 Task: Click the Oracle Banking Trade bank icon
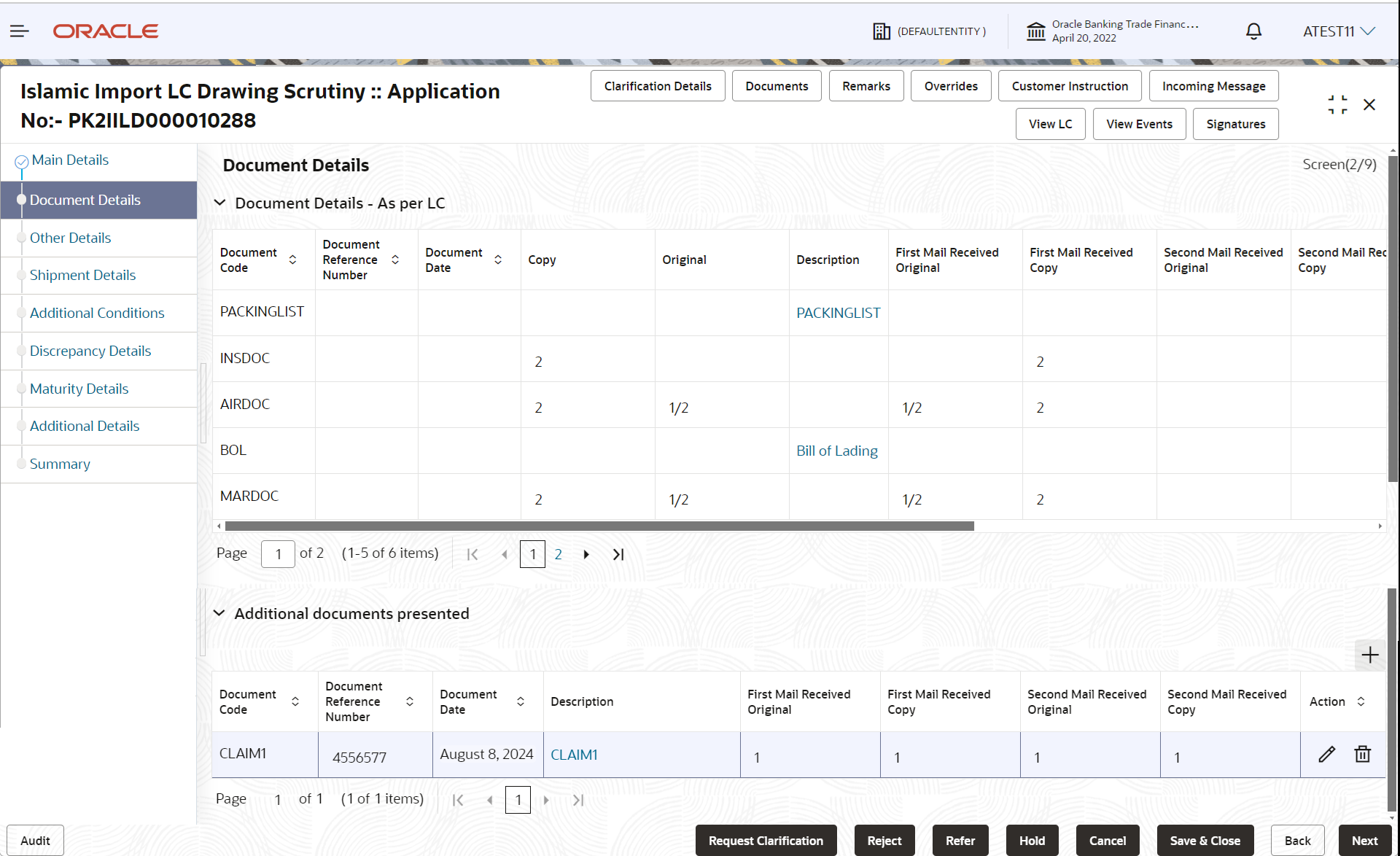click(1035, 31)
